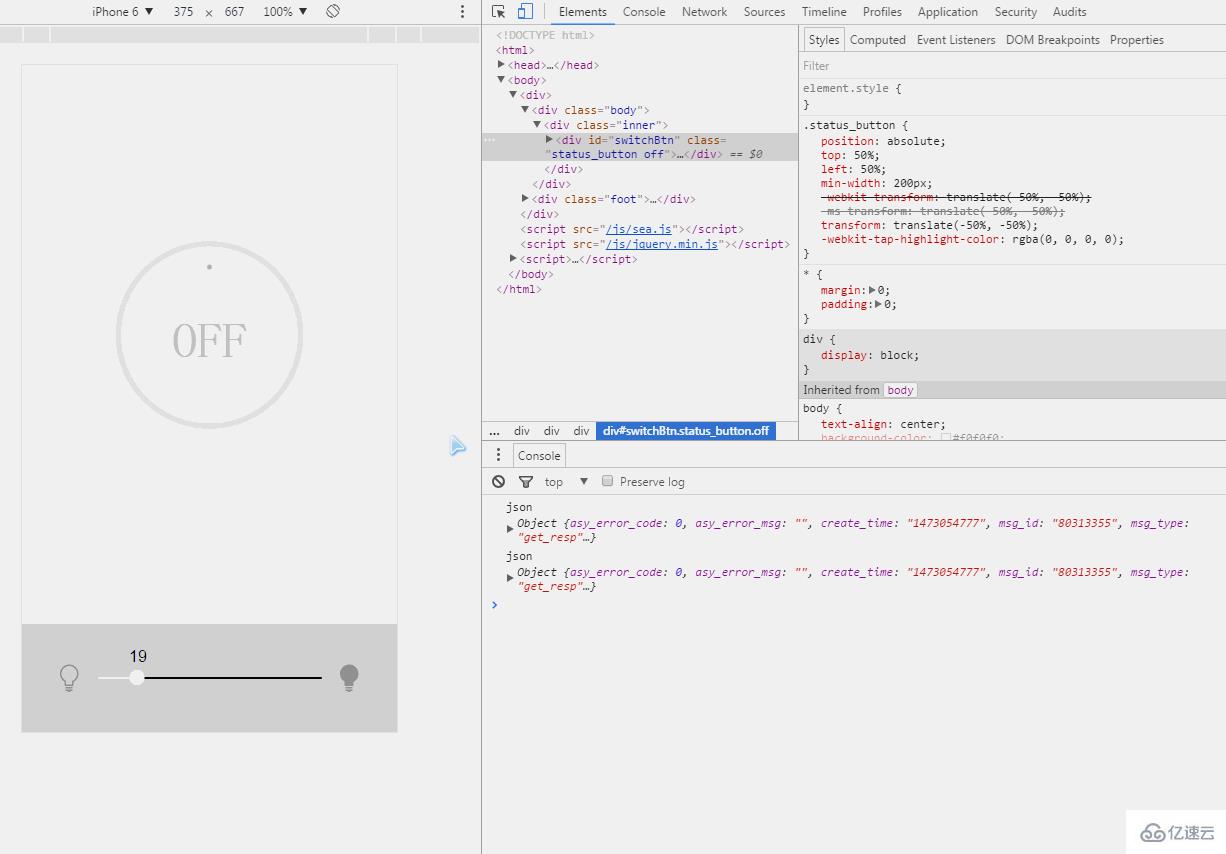Open device toolbar more options menu
Viewport: 1226px width, 854px height.
462,11
